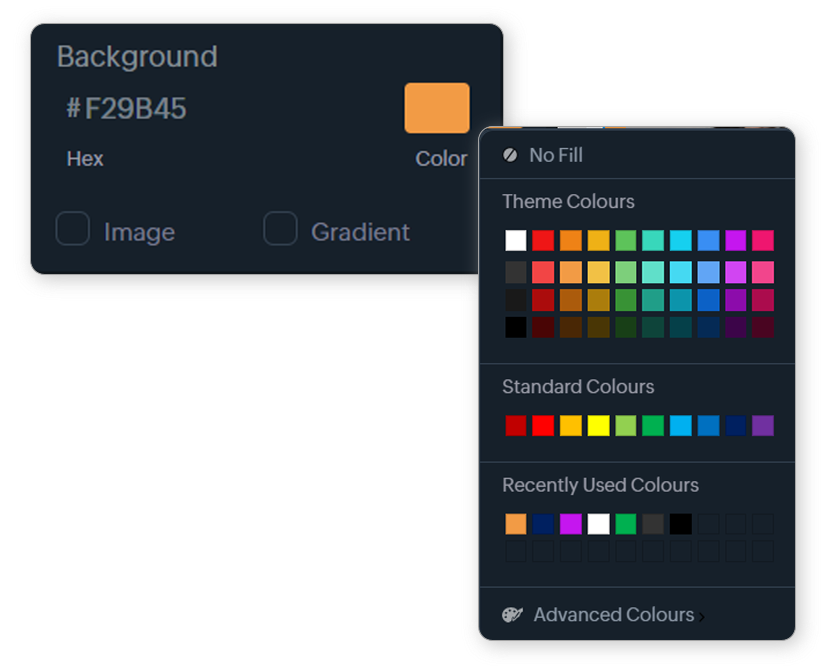
Task: Expand Advanced Colours via its chevron arrow
Action: [701, 617]
